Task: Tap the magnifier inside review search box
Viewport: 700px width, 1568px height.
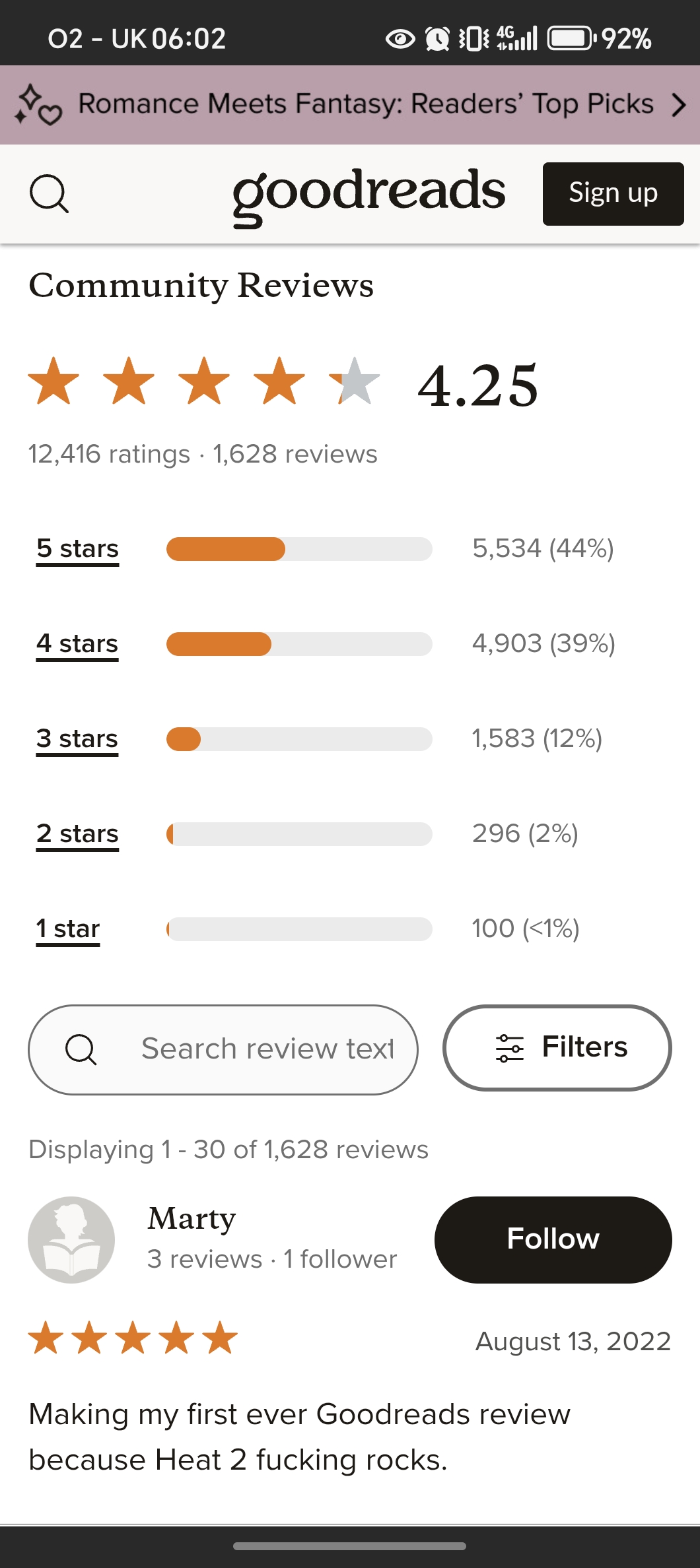Action: [x=81, y=1049]
